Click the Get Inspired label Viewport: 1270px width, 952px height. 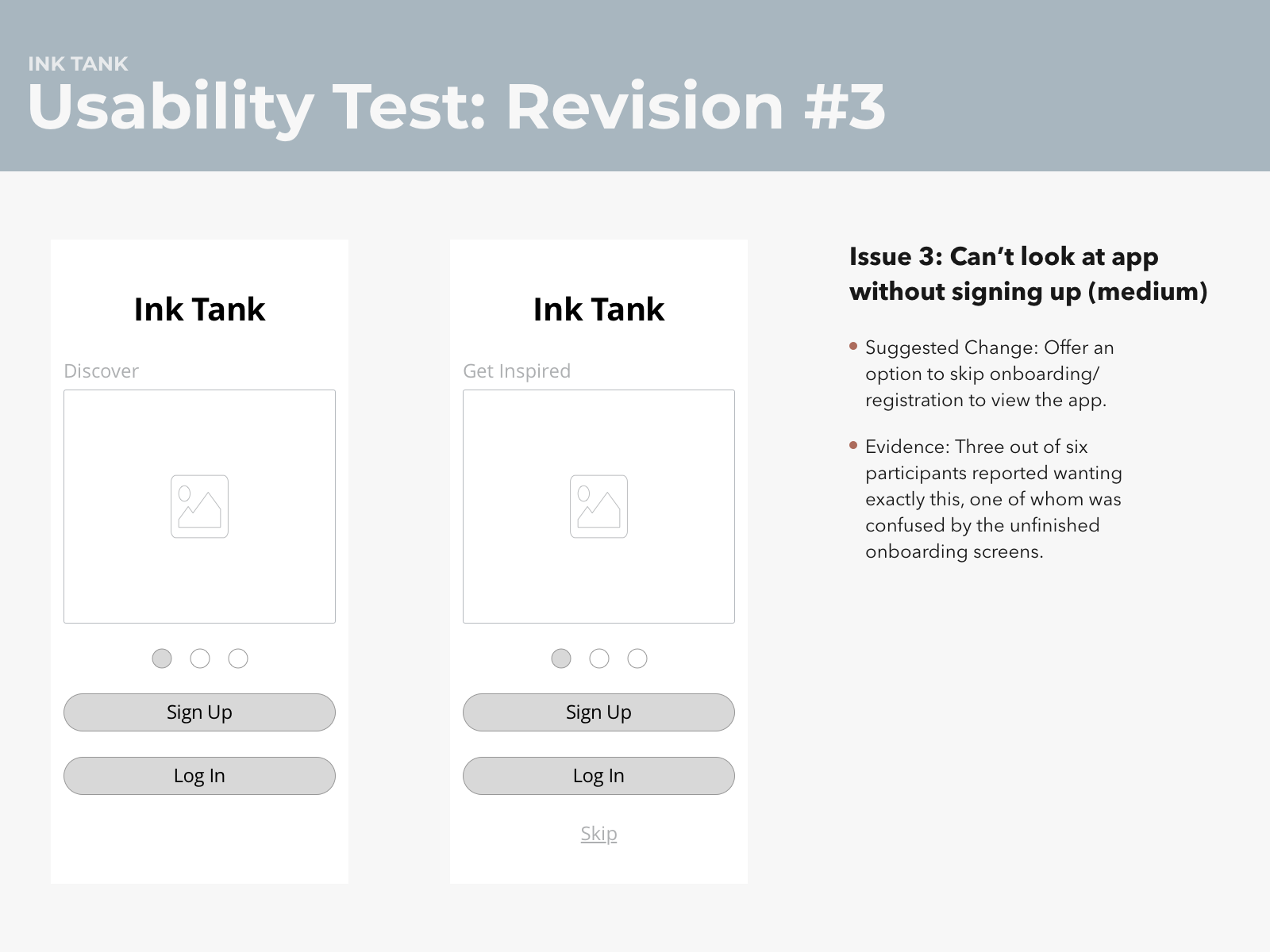point(517,371)
